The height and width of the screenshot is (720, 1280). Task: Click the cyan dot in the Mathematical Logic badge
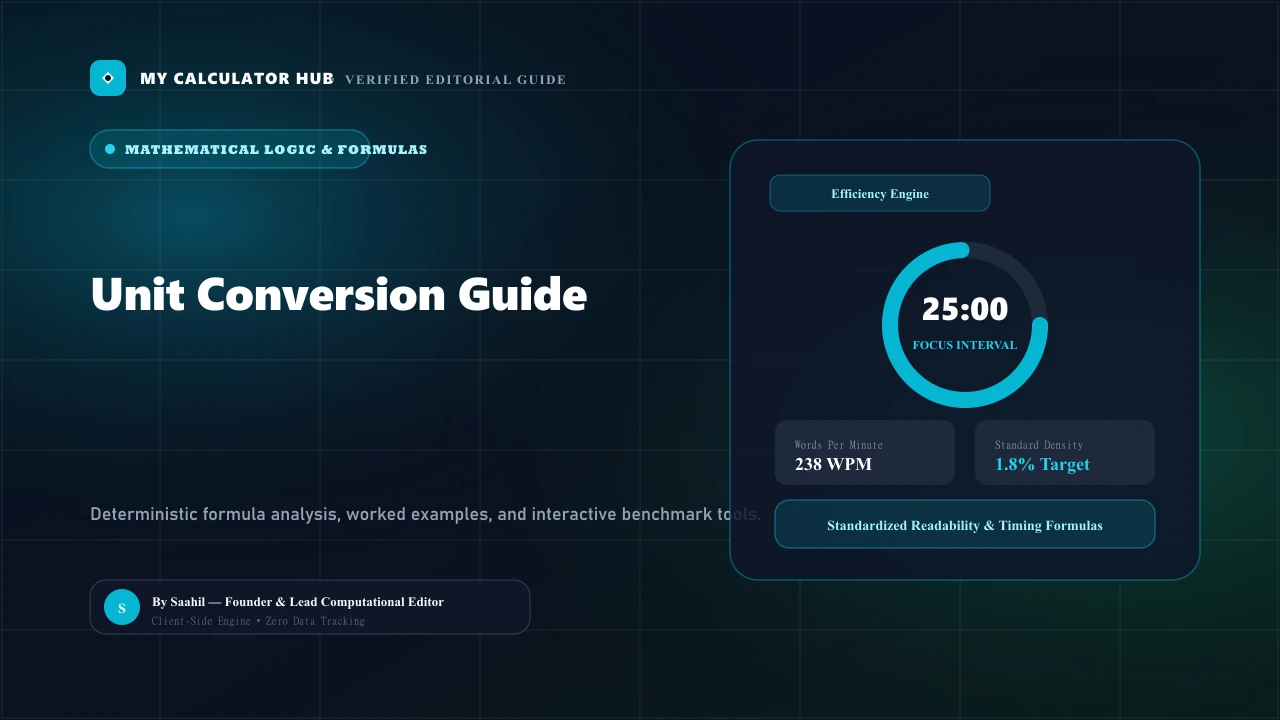[110, 149]
